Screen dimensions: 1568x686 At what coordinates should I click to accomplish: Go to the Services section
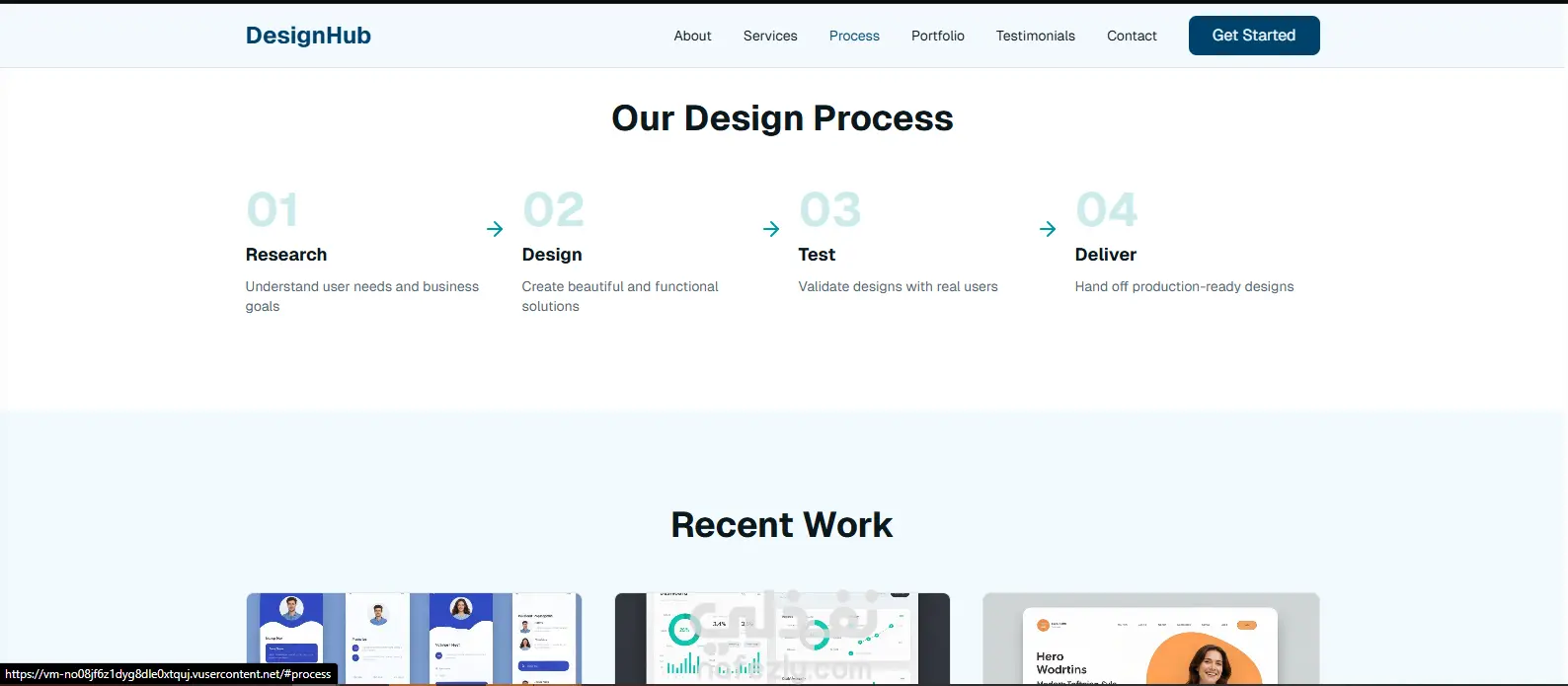[770, 36]
